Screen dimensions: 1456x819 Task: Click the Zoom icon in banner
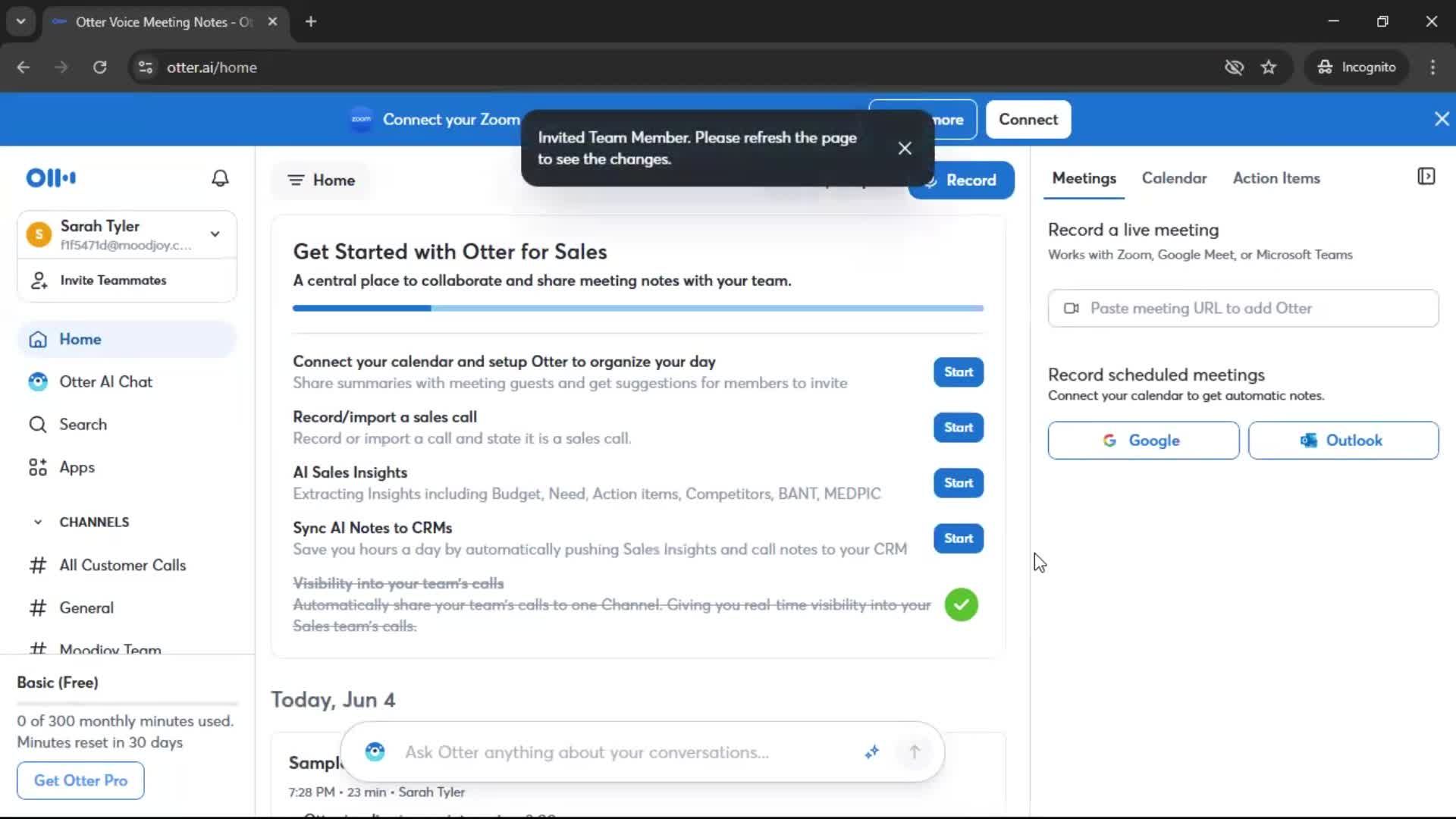click(361, 119)
